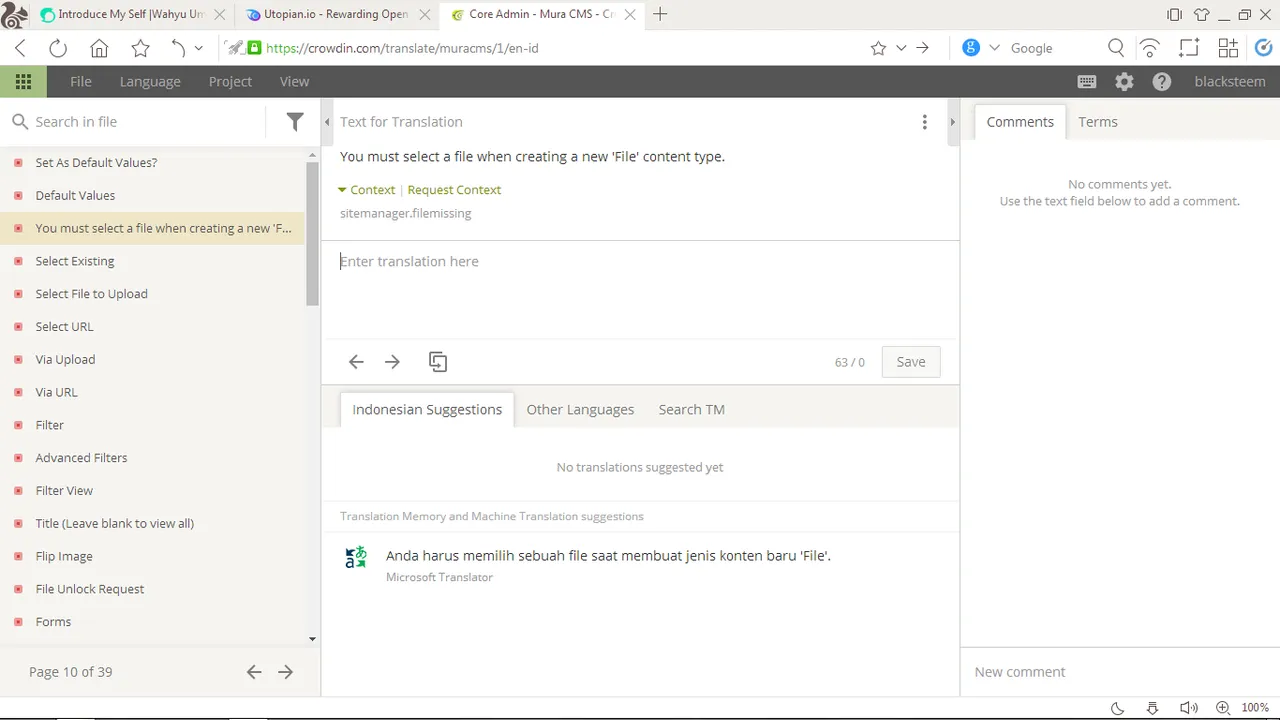
Task: Click the filter funnel icon
Action: click(295, 121)
